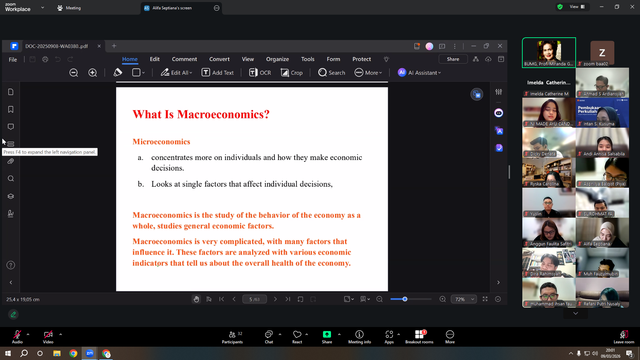Click Add Text tool
Screen dimensions: 640x360
pos(218,73)
